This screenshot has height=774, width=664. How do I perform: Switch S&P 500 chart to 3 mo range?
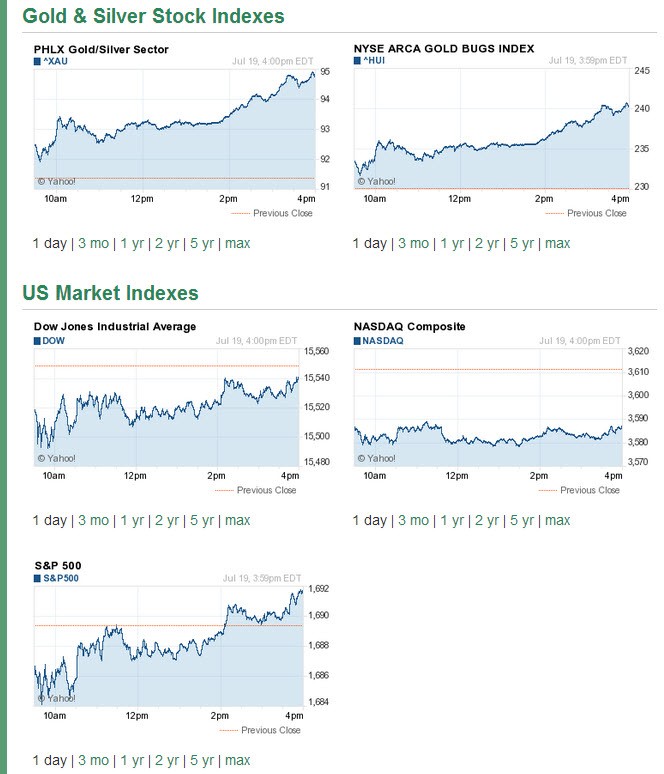click(x=93, y=760)
